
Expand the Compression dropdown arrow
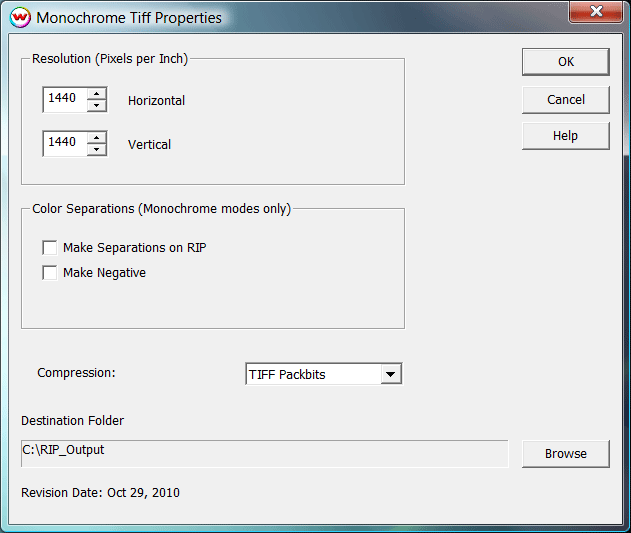391,375
